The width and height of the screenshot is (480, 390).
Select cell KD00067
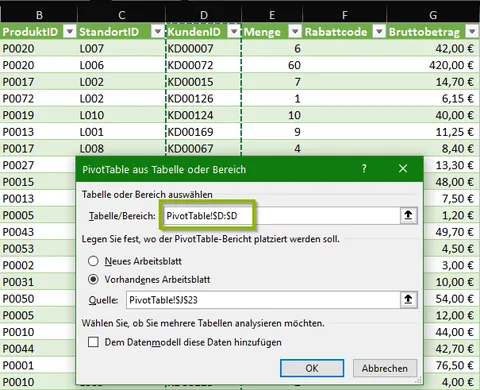click(203, 148)
